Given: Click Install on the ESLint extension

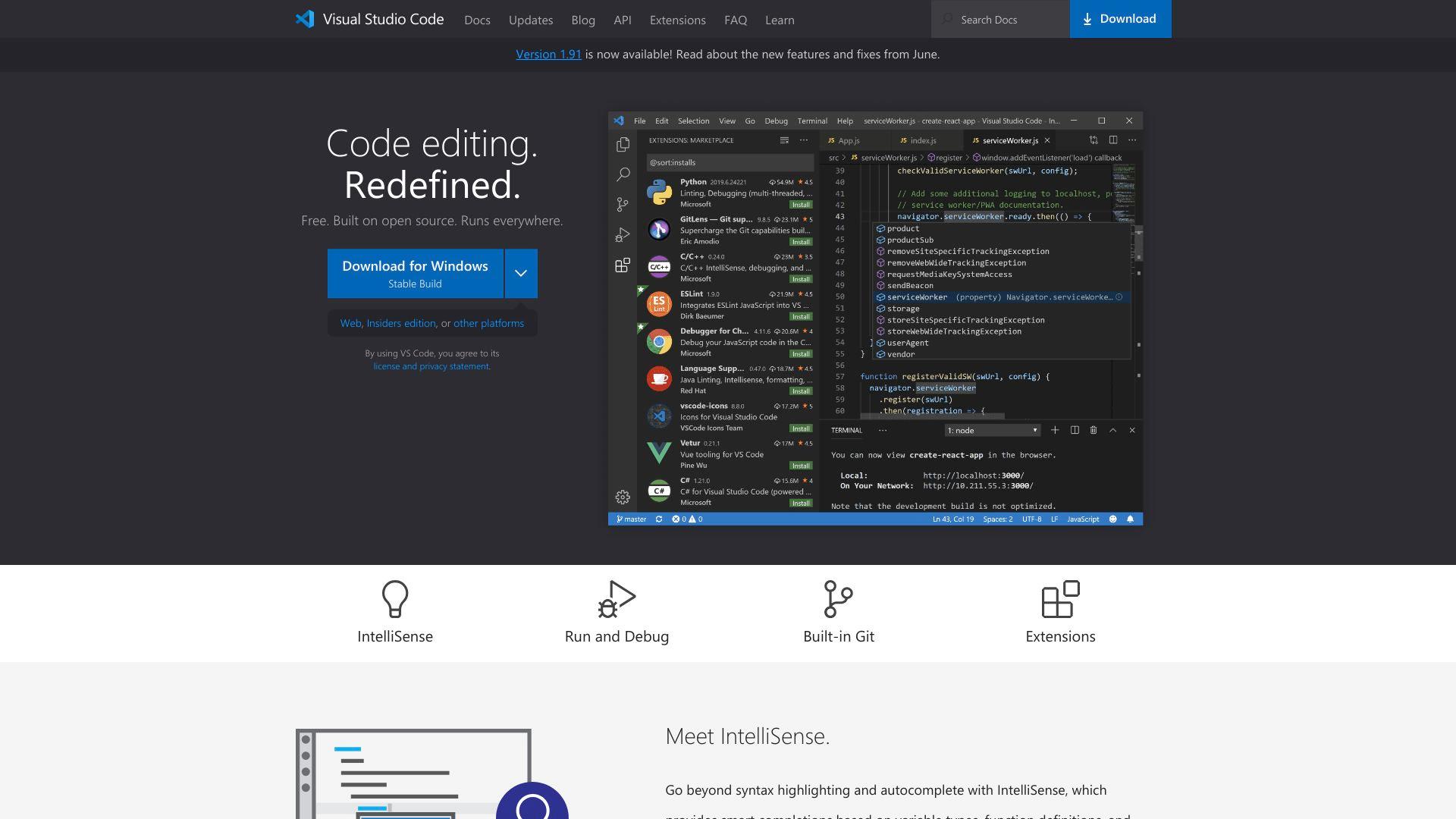Looking at the screenshot, I should (x=801, y=316).
